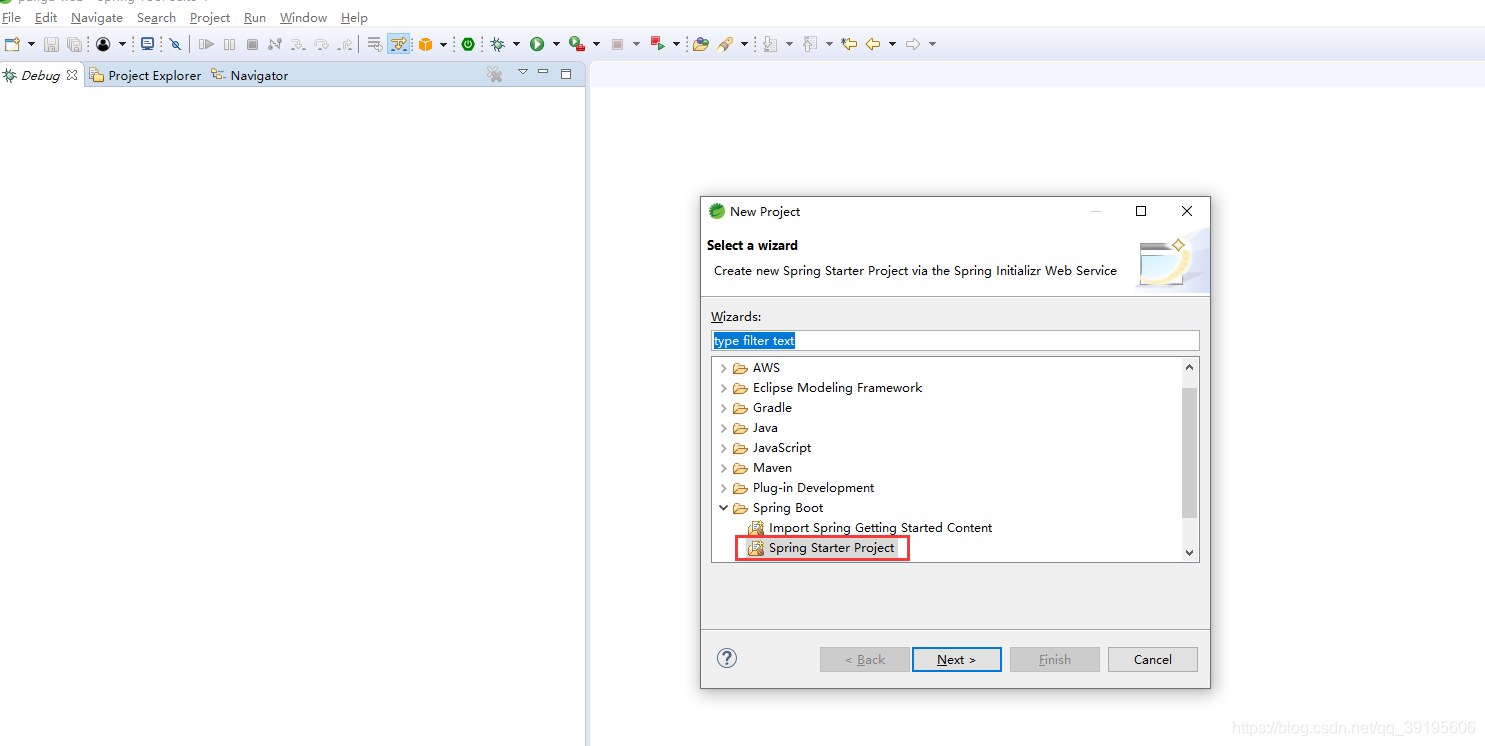The image size is (1485, 746).
Task: Select Spring Starter Project wizard
Action: (x=822, y=548)
